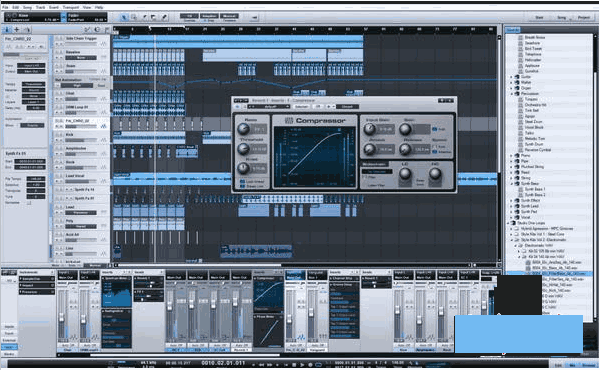Expand the Guitar folder in browser

(x=511, y=77)
